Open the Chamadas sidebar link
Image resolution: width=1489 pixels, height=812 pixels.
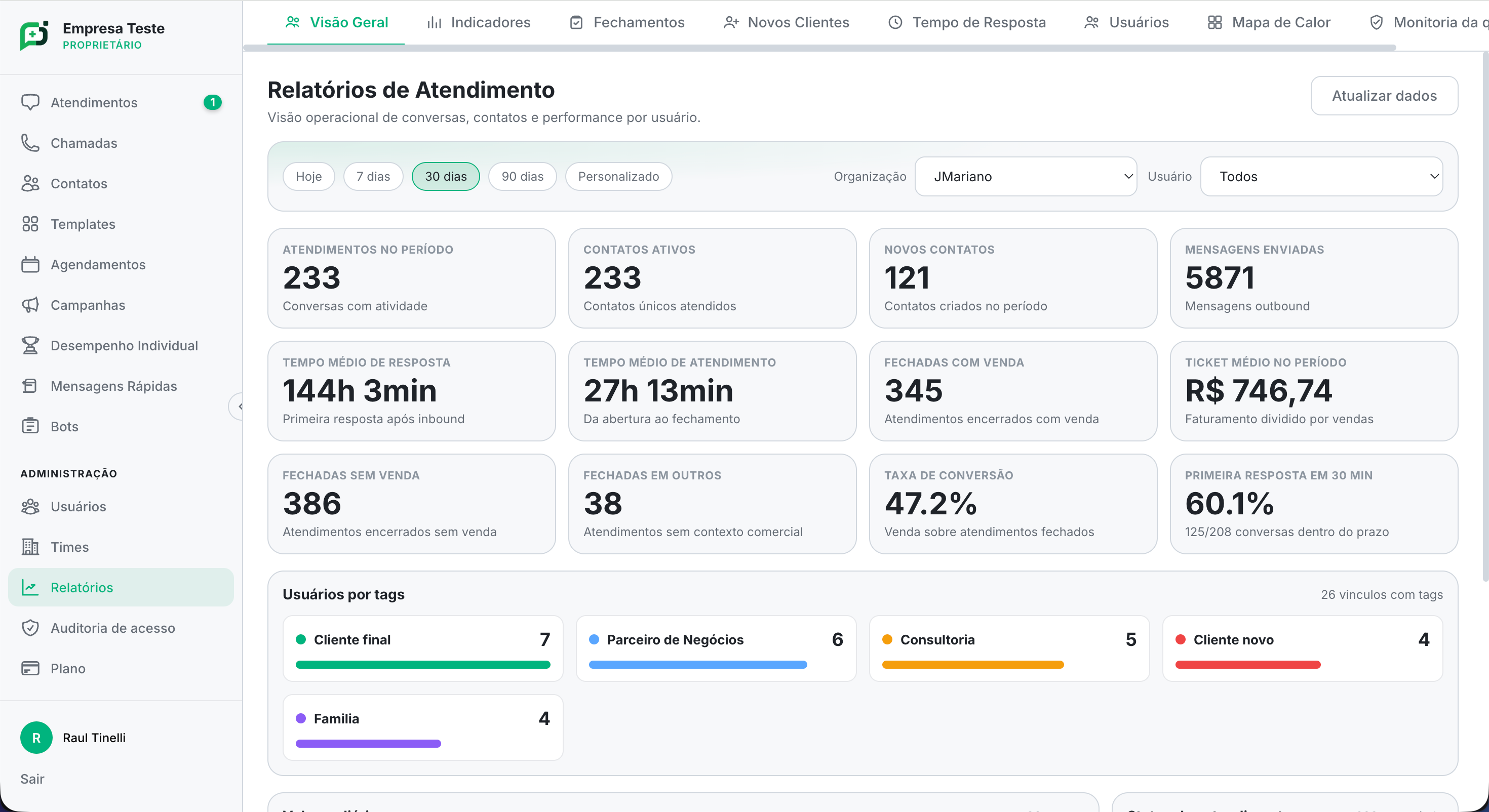[121, 143]
